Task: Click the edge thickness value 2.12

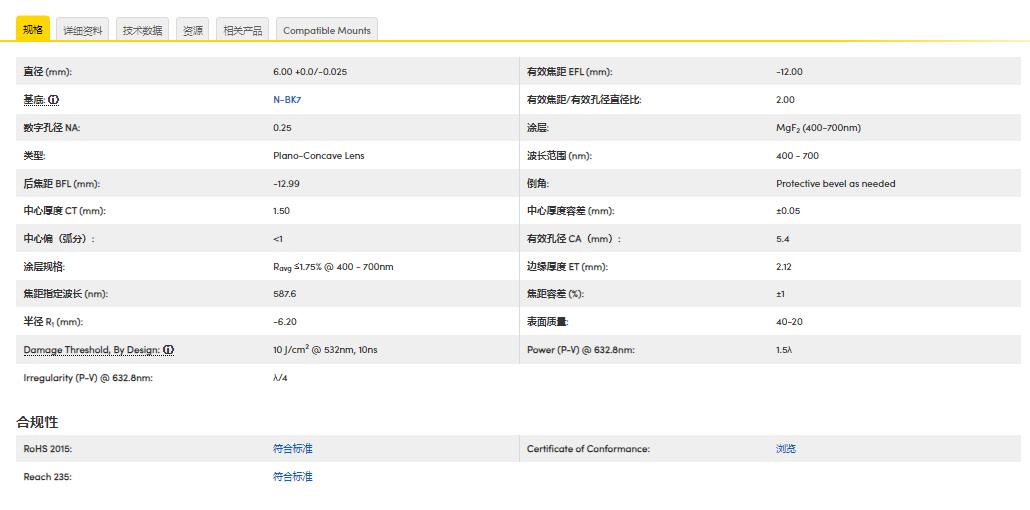Action: [784, 267]
